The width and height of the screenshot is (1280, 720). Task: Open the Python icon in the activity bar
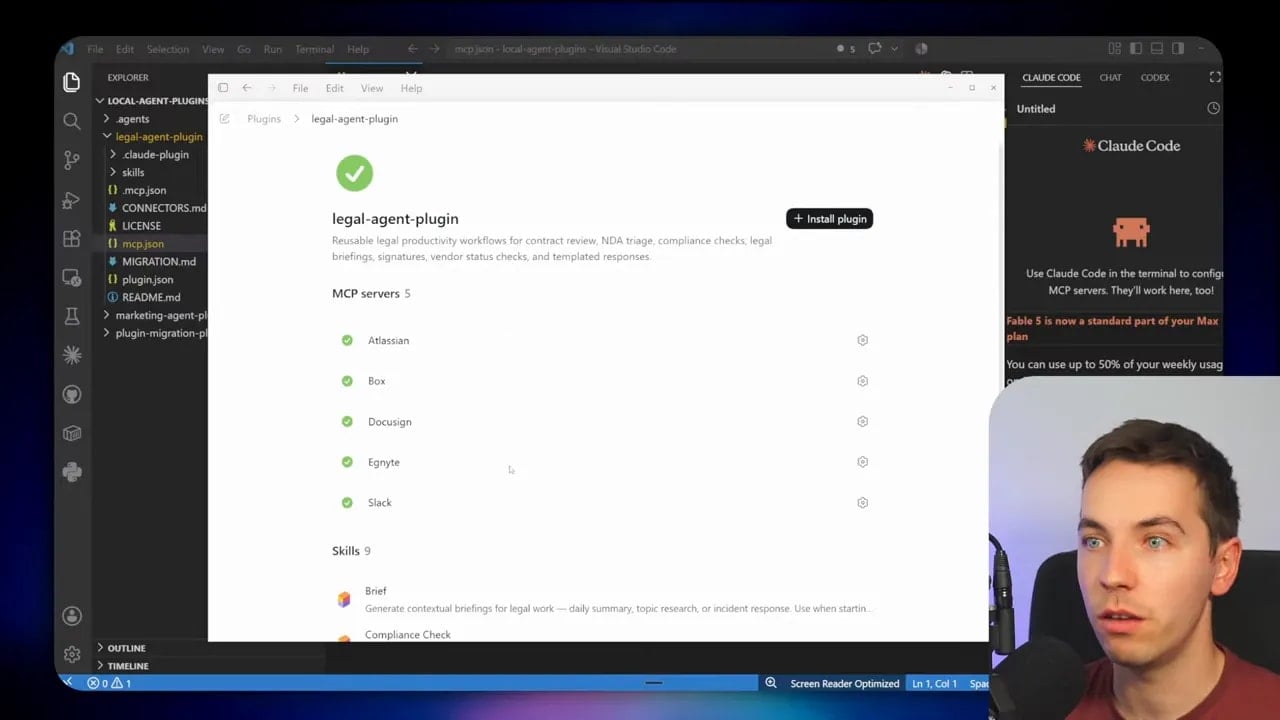pyautogui.click(x=72, y=472)
